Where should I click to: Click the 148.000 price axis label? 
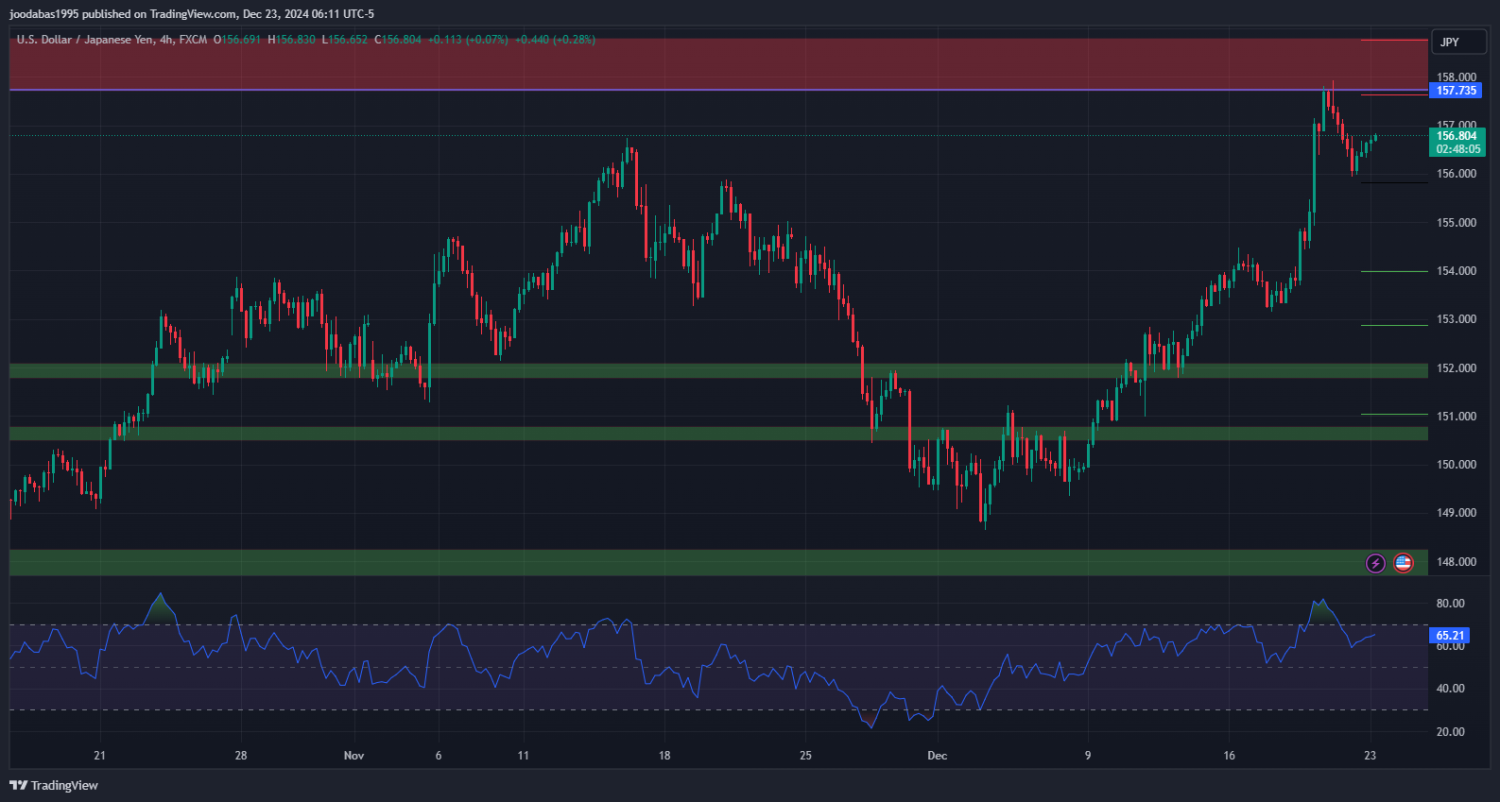point(1456,562)
